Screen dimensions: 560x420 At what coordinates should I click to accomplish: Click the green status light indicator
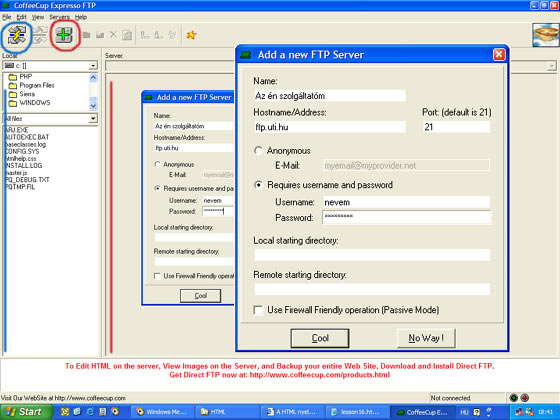(x=514, y=398)
